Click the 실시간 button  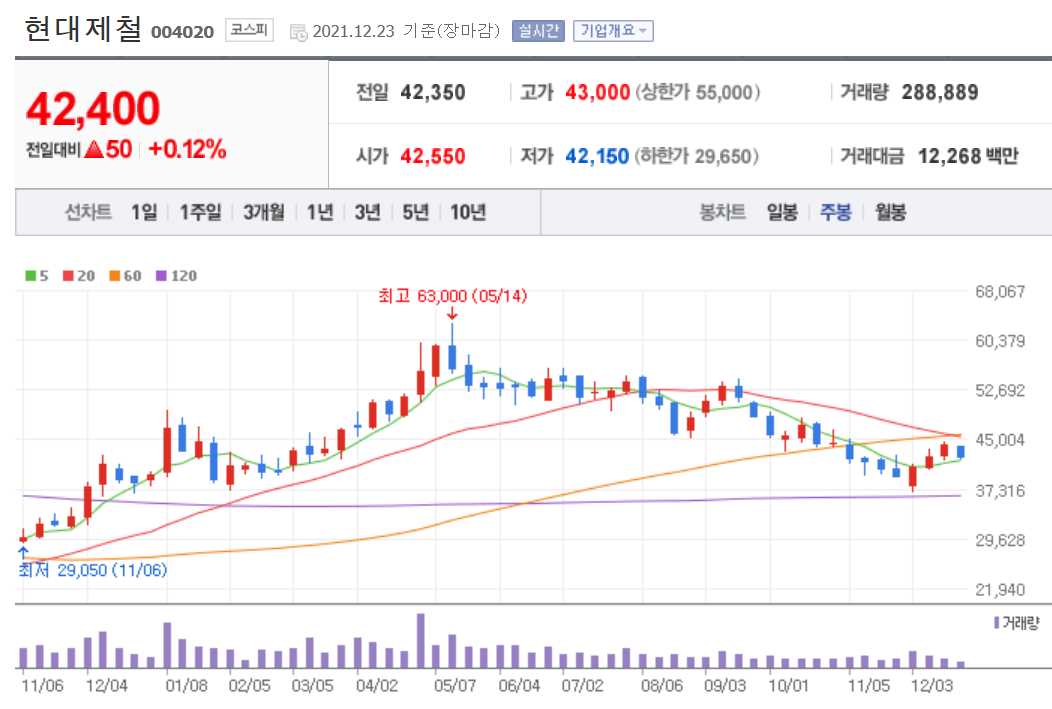click(537, 31)
